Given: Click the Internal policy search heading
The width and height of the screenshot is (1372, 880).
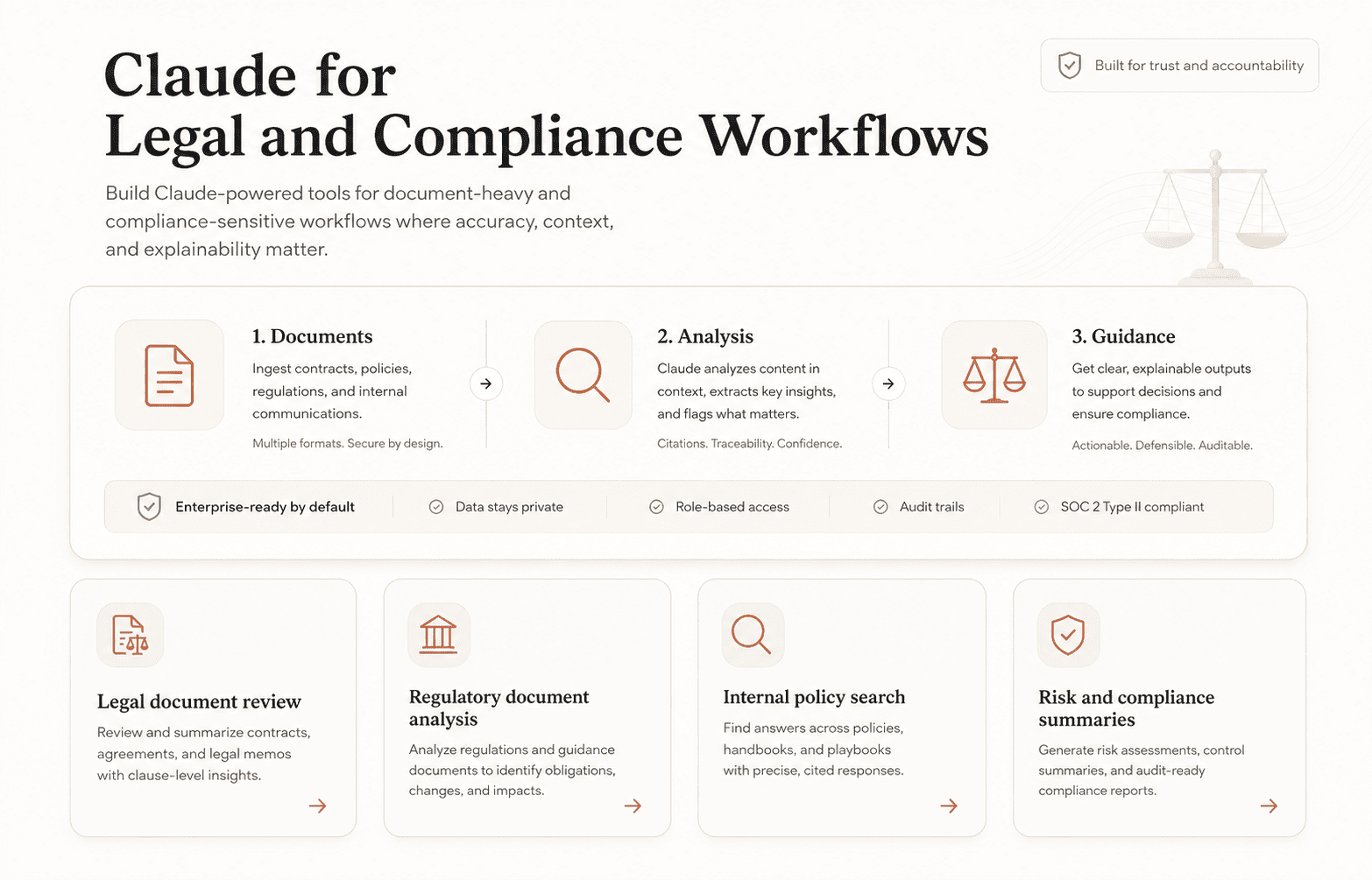Looking at the screenshot, I should coord(814,697).
